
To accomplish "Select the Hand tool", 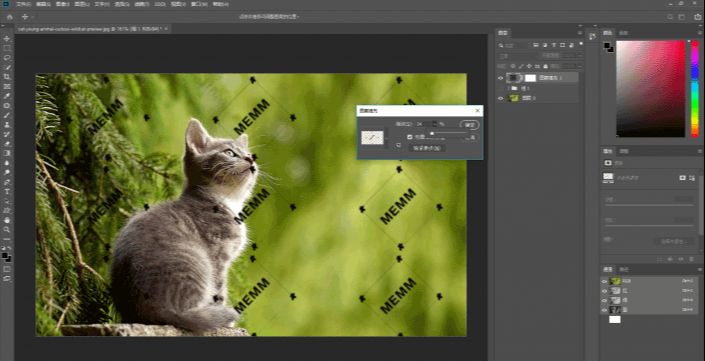I will [7, 220].
